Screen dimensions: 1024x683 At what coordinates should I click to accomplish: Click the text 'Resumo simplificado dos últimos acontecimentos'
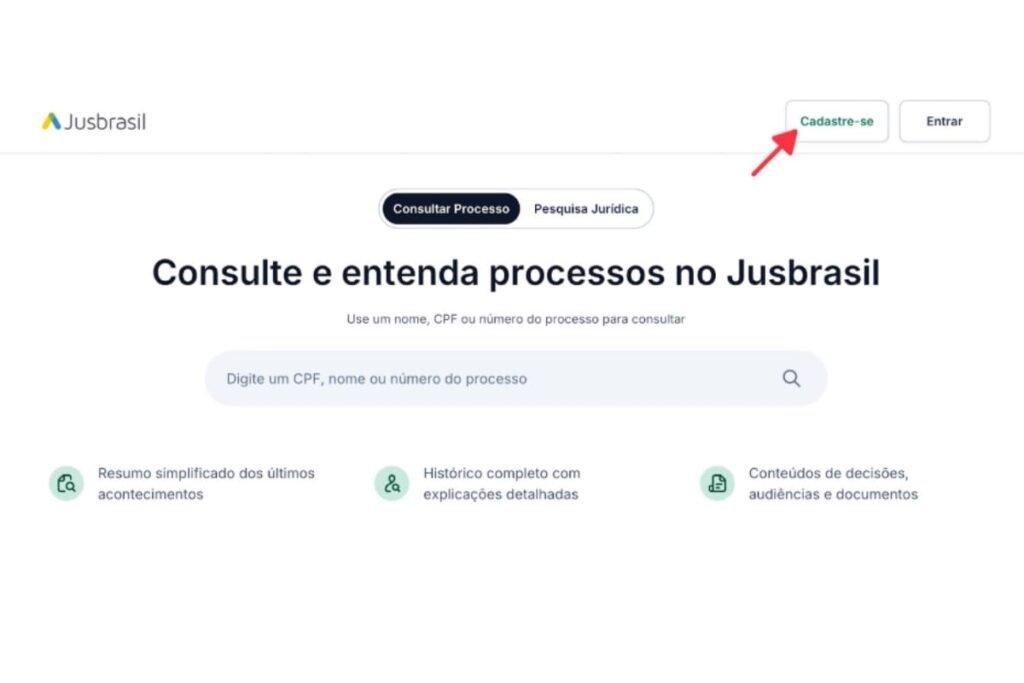click(206, 484)
